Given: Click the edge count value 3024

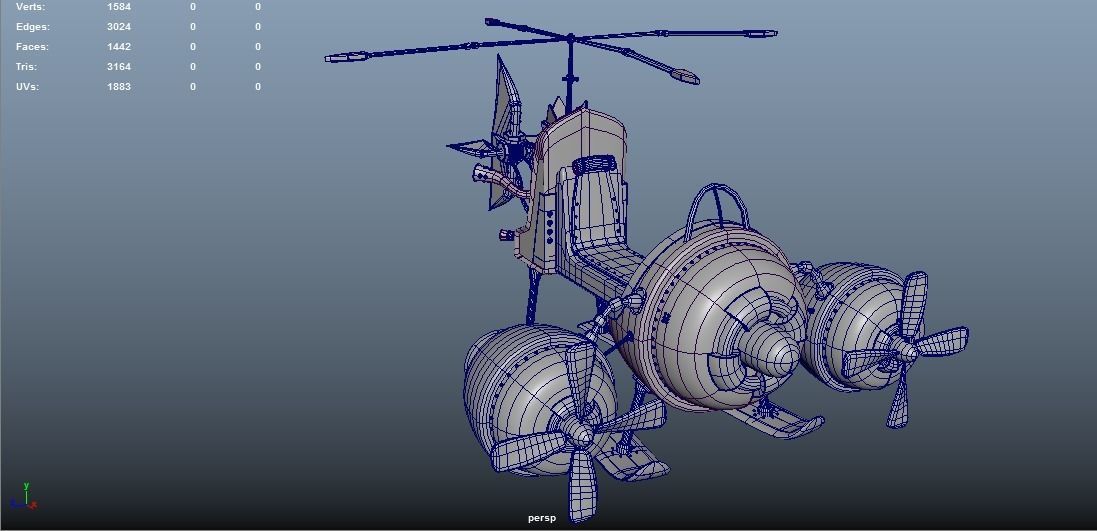Looking at the screenshot, I should coord(119,27).
